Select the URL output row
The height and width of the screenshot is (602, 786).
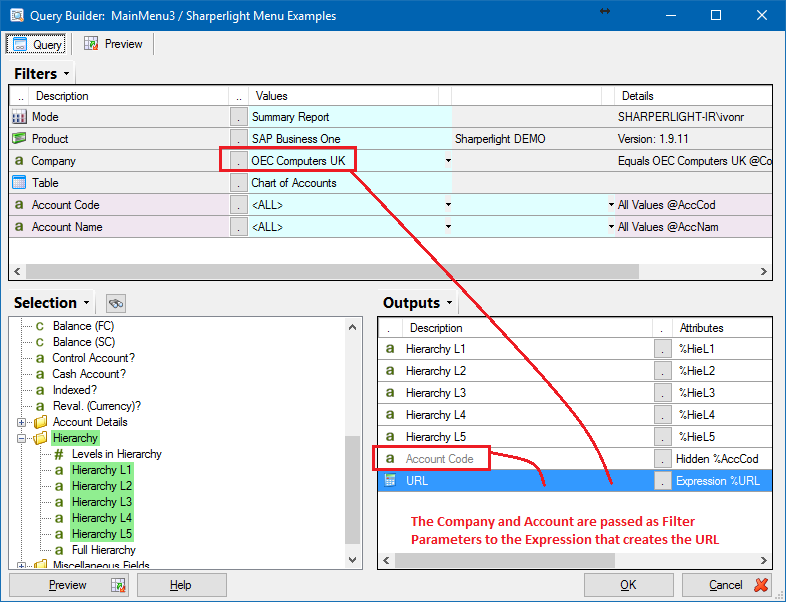574,481
